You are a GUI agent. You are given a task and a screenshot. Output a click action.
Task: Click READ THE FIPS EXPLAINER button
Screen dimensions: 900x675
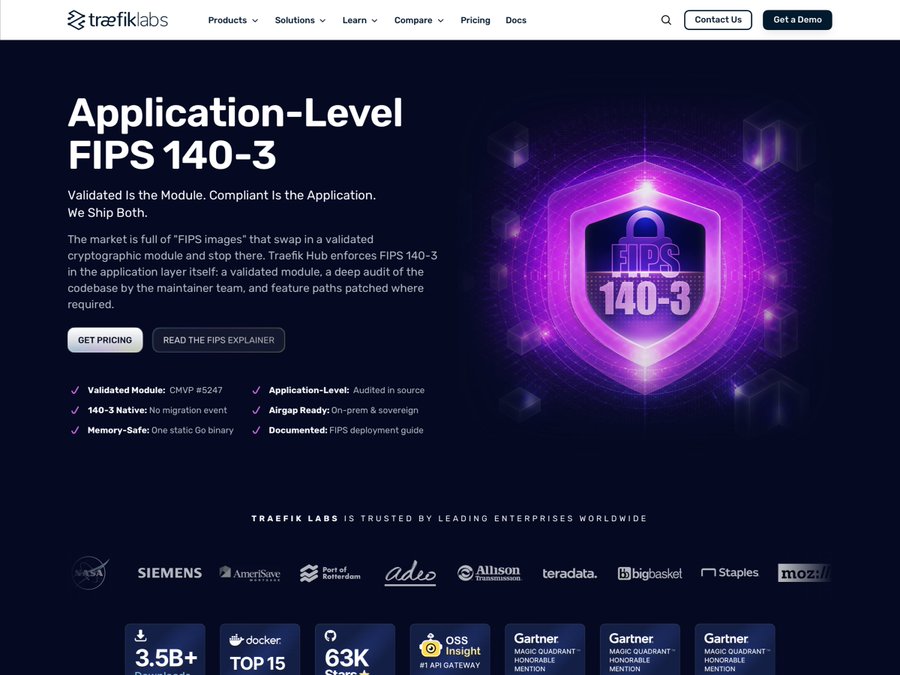[x=219, y=340]
